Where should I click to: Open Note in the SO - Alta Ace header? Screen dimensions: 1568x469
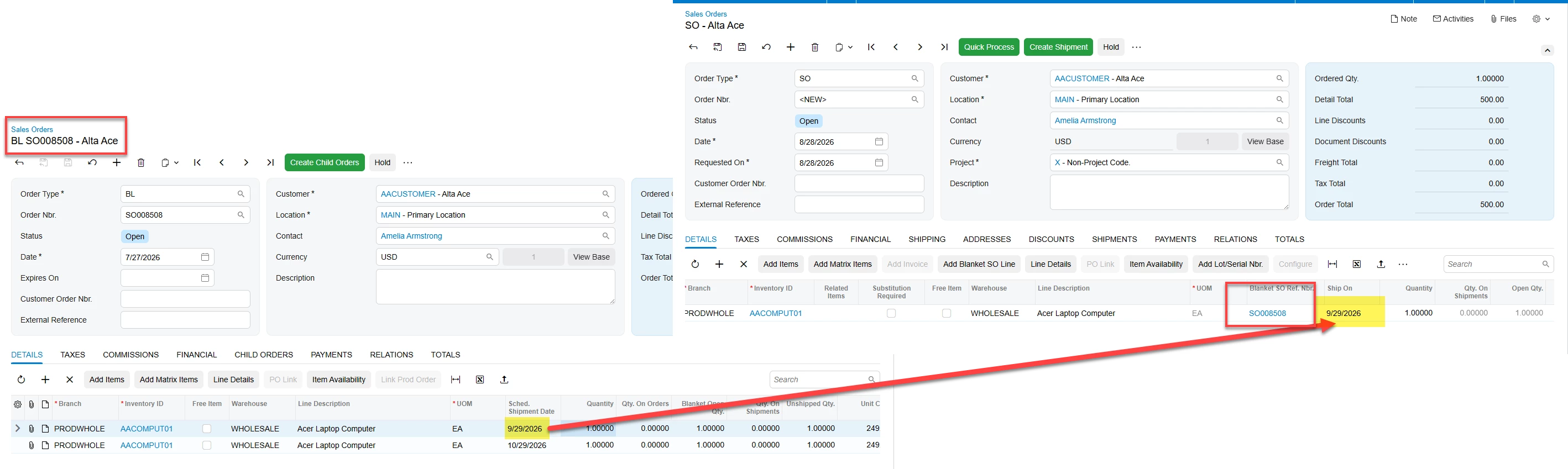[1404, 19]
